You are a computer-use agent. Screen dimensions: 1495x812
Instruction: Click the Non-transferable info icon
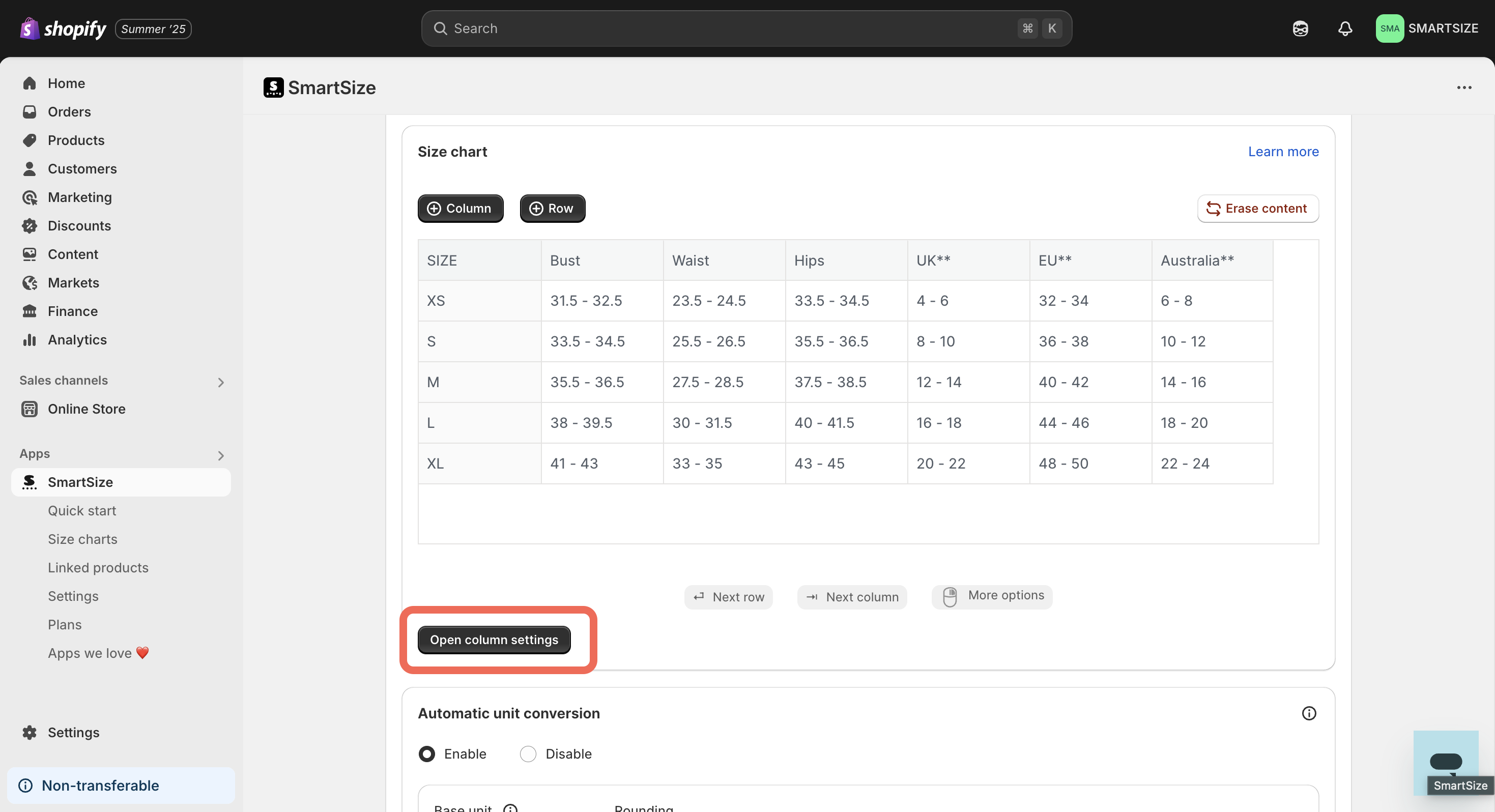click(x=25, y=786)
